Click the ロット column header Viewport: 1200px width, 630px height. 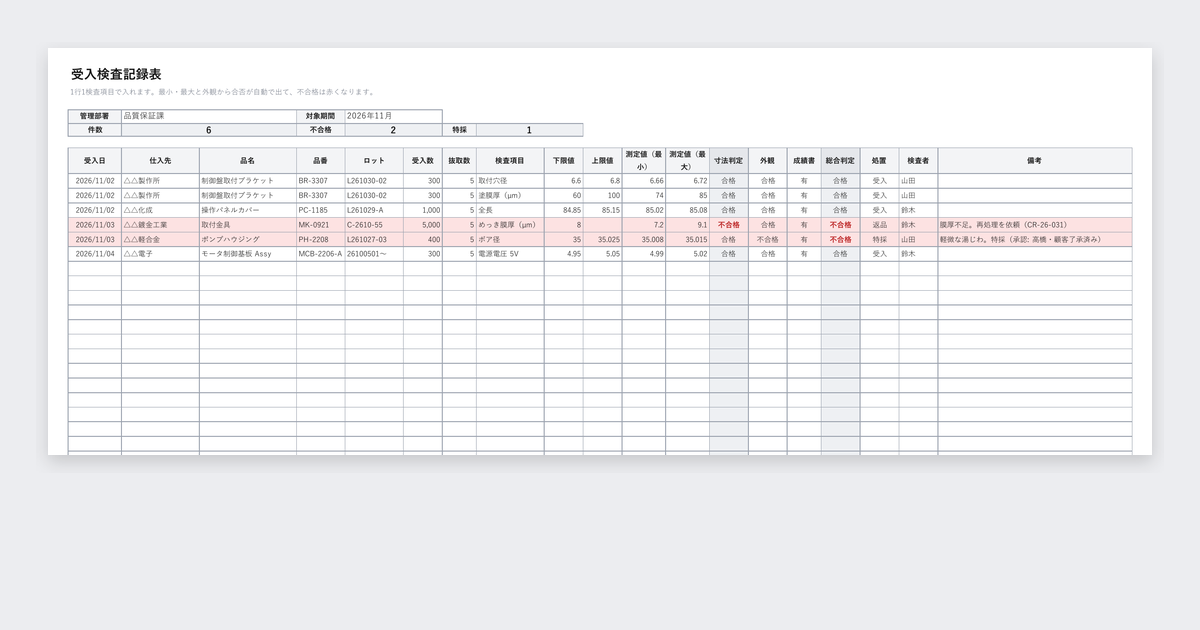pyautogui.click(x=374, y=160)
